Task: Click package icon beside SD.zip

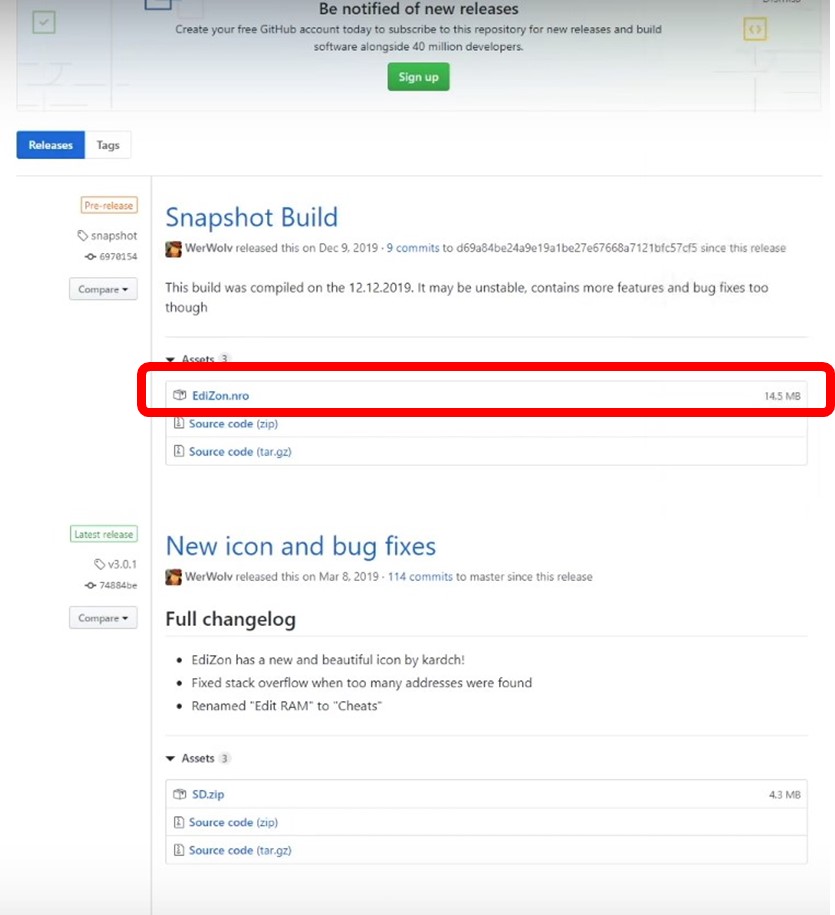Action: [180, 794]
